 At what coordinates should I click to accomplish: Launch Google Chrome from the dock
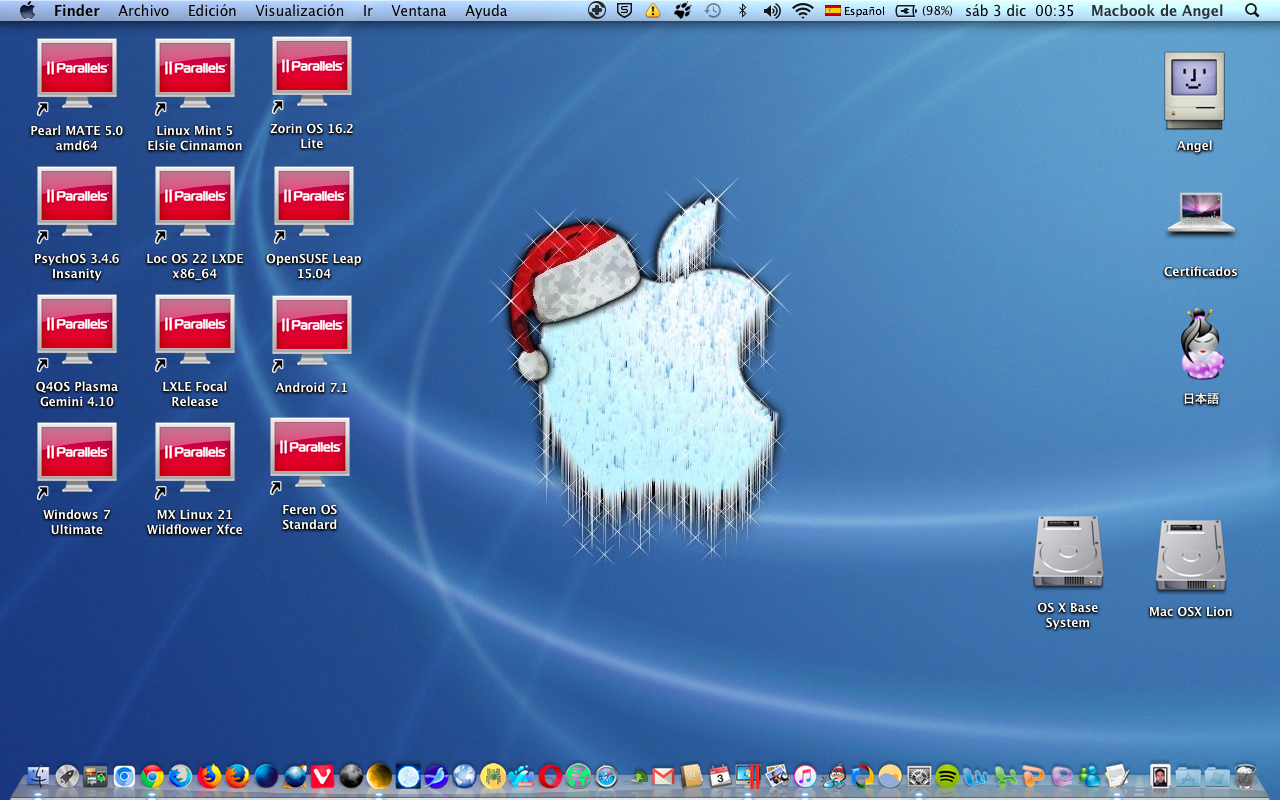pyautogui.click(x=152, y=776)
